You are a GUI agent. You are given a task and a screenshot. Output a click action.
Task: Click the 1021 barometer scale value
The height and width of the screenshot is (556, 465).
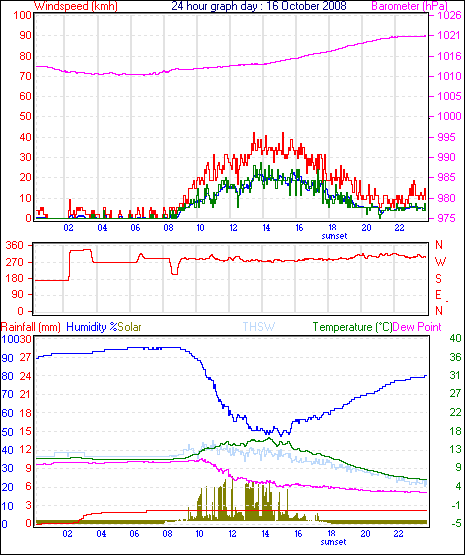click(449, 35)
